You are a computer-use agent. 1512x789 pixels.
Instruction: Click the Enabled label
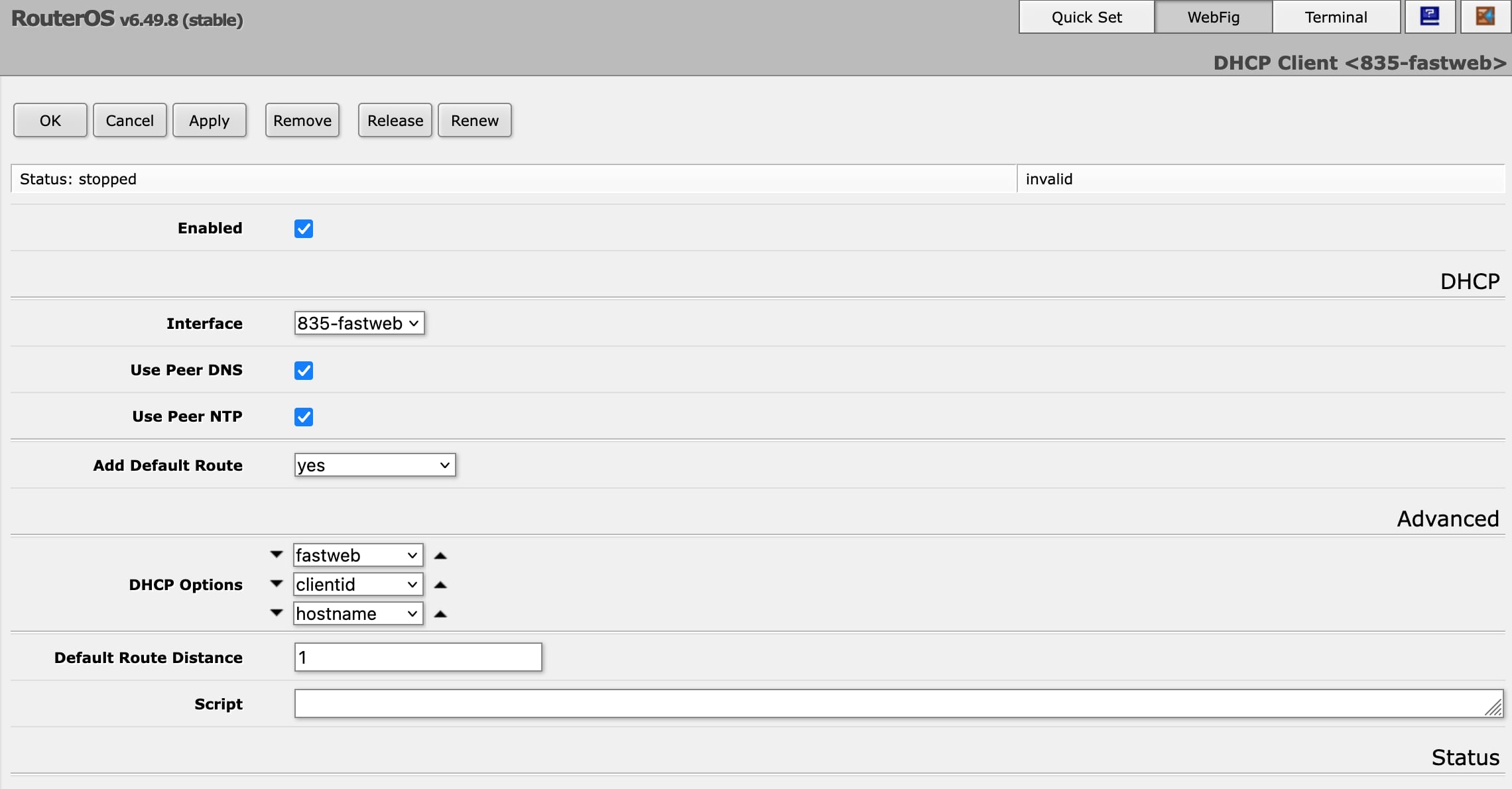[x=210, y=228]
